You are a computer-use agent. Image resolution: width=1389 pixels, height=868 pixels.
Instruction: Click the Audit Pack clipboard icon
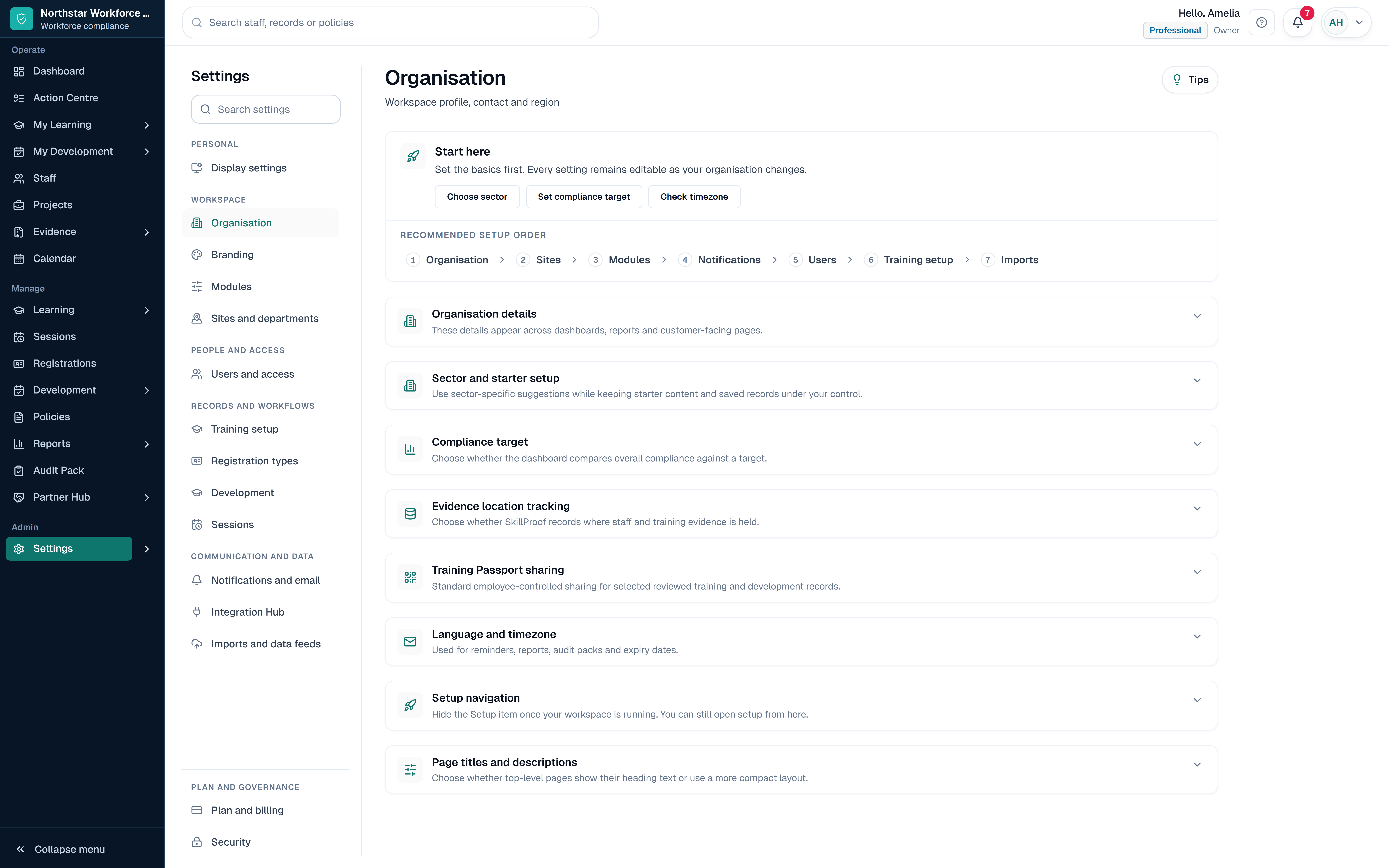tap(19, 471)
